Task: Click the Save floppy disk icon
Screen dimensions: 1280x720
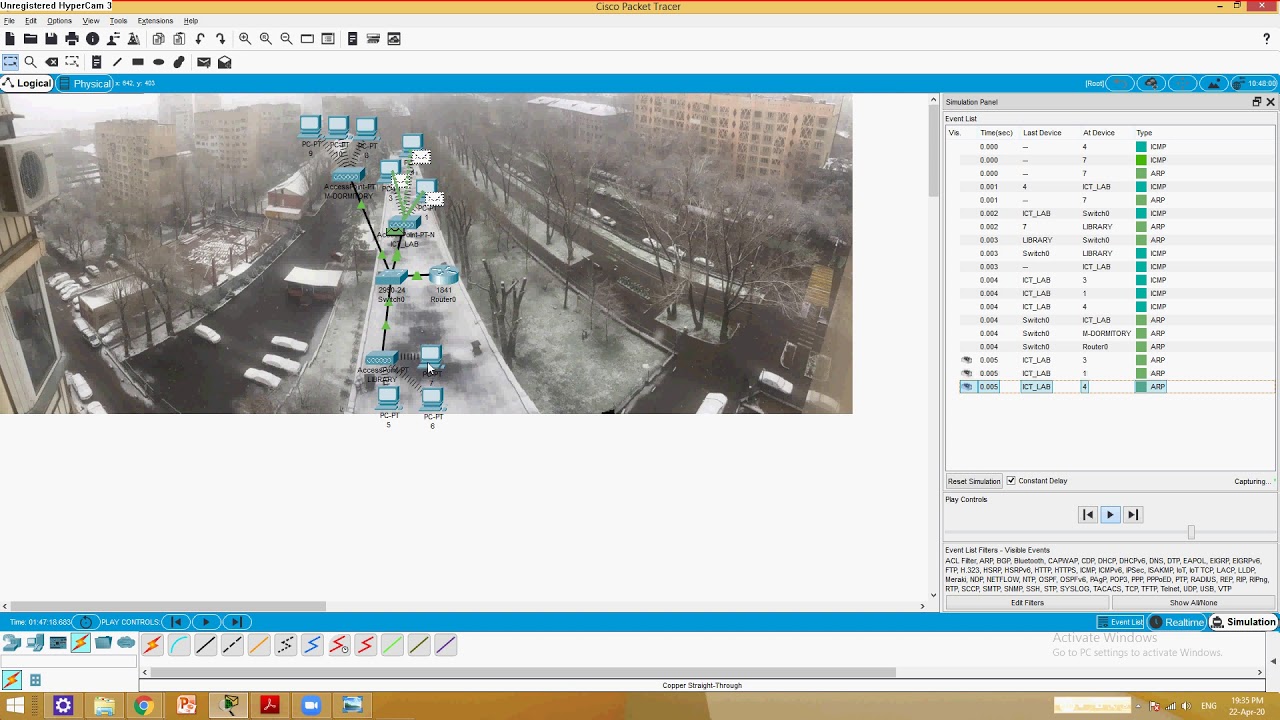Action: tap(51, 39)
